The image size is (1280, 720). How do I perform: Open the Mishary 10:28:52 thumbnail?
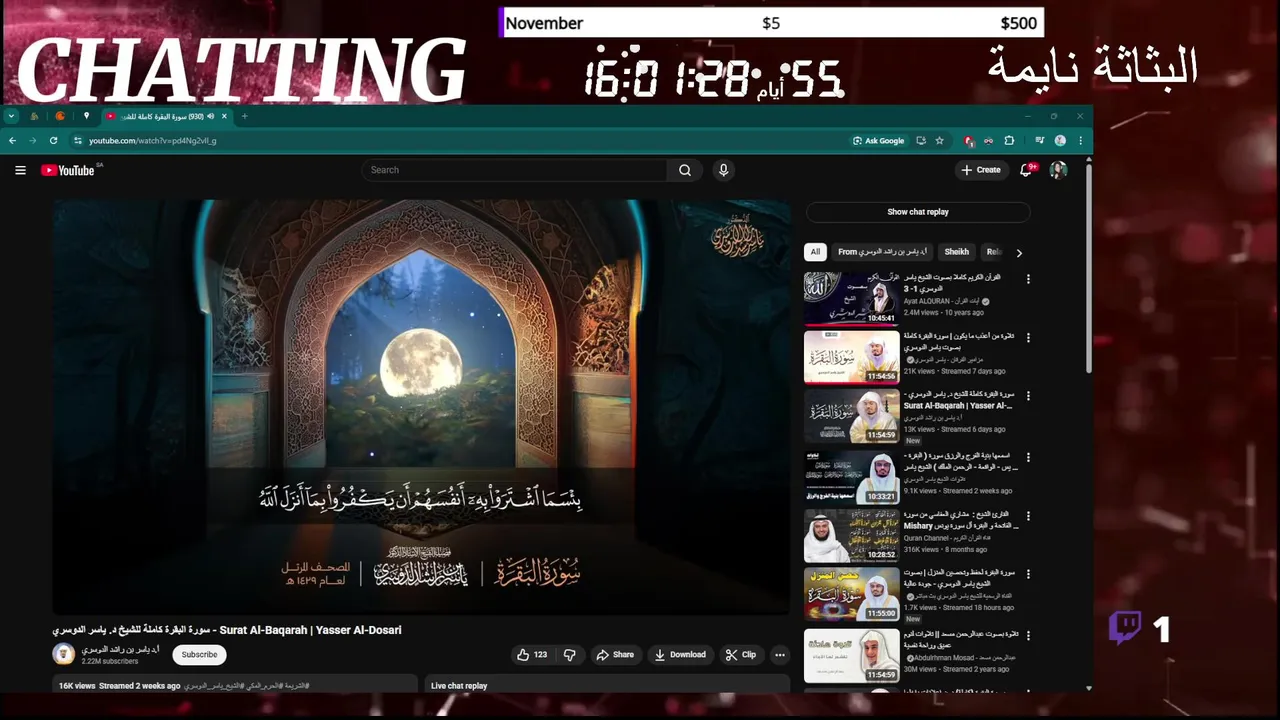851,535
